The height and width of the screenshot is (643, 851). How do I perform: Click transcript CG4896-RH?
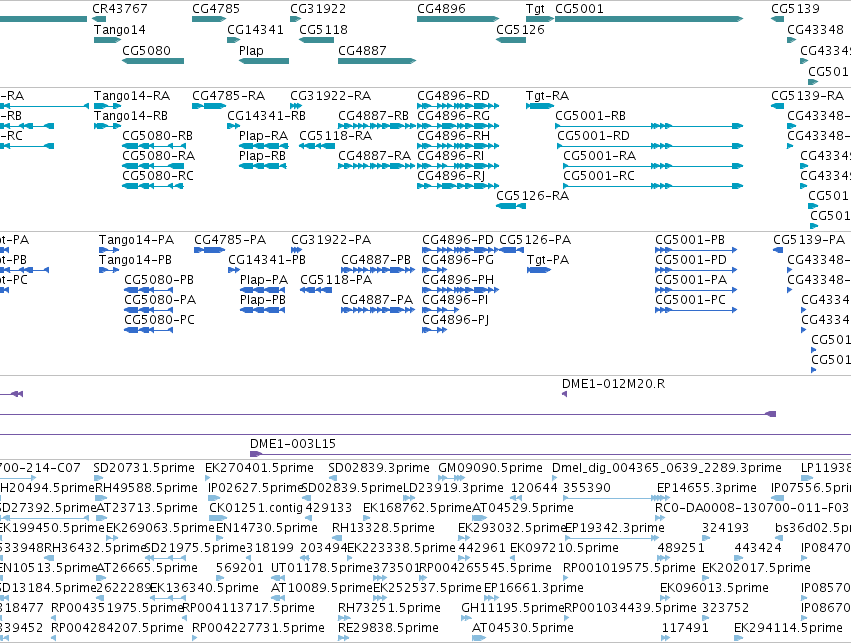[458, 147]
